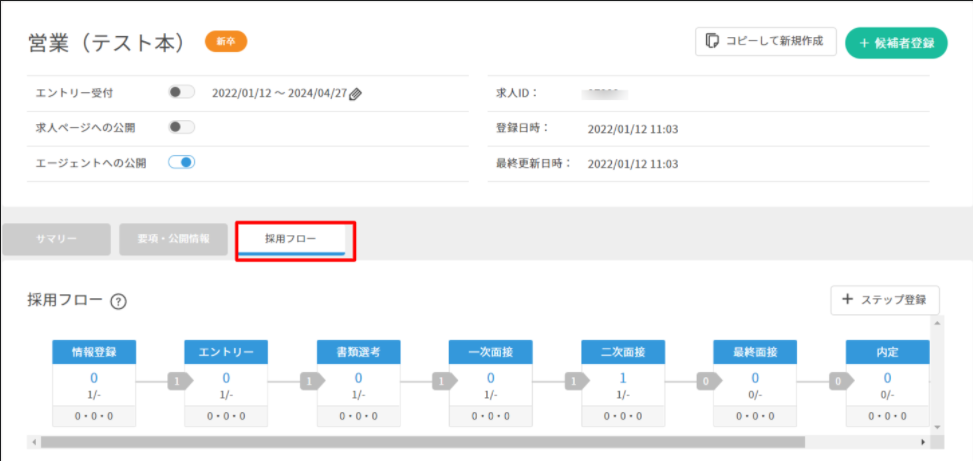Click the arrow badge between 情報登録 and エントリー
The image size is (973, 461).
point(177,381)
